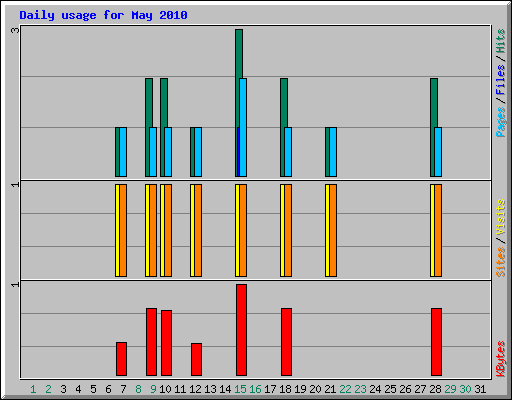Click the 'Visits' legend label
The image size is (512, 400).
pyautogui.click(x=500, y=217)
